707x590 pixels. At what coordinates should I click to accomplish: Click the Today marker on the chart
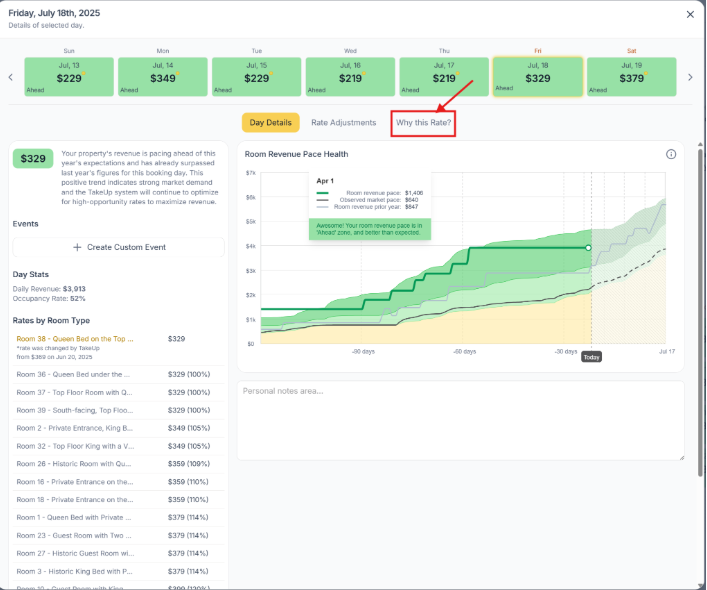pos(592,357)
